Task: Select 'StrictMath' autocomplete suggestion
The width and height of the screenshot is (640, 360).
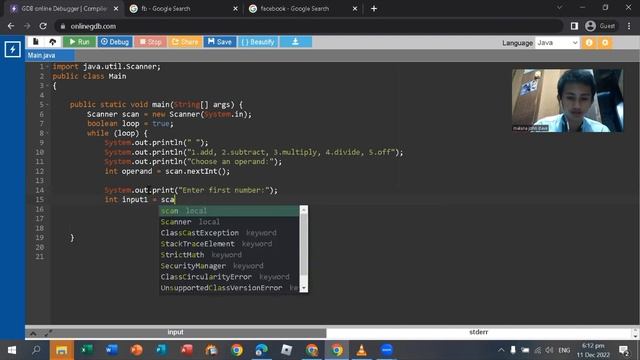Action: (x=229, y=255)
